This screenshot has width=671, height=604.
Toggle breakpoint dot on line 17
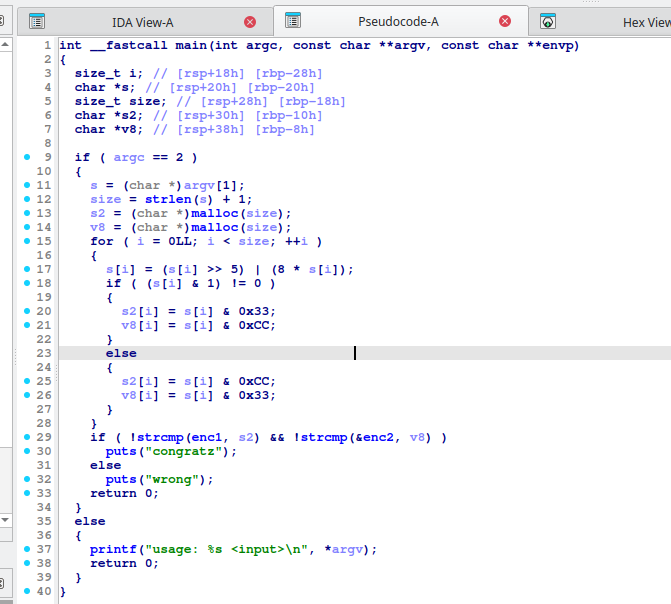(x=26, y=269)
